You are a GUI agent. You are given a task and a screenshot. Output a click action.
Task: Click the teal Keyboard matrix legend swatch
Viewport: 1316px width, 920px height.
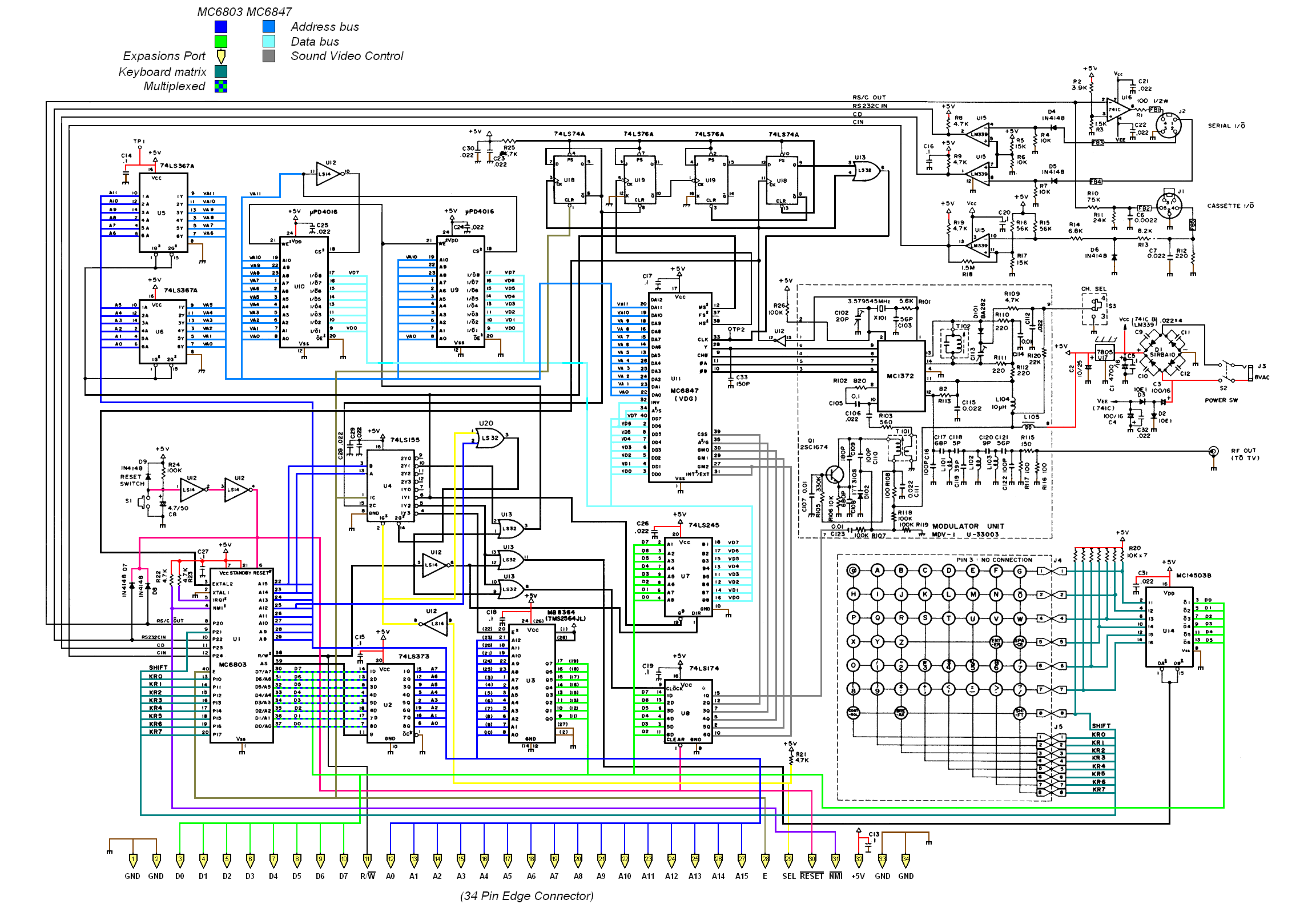(x=221, y=71)
